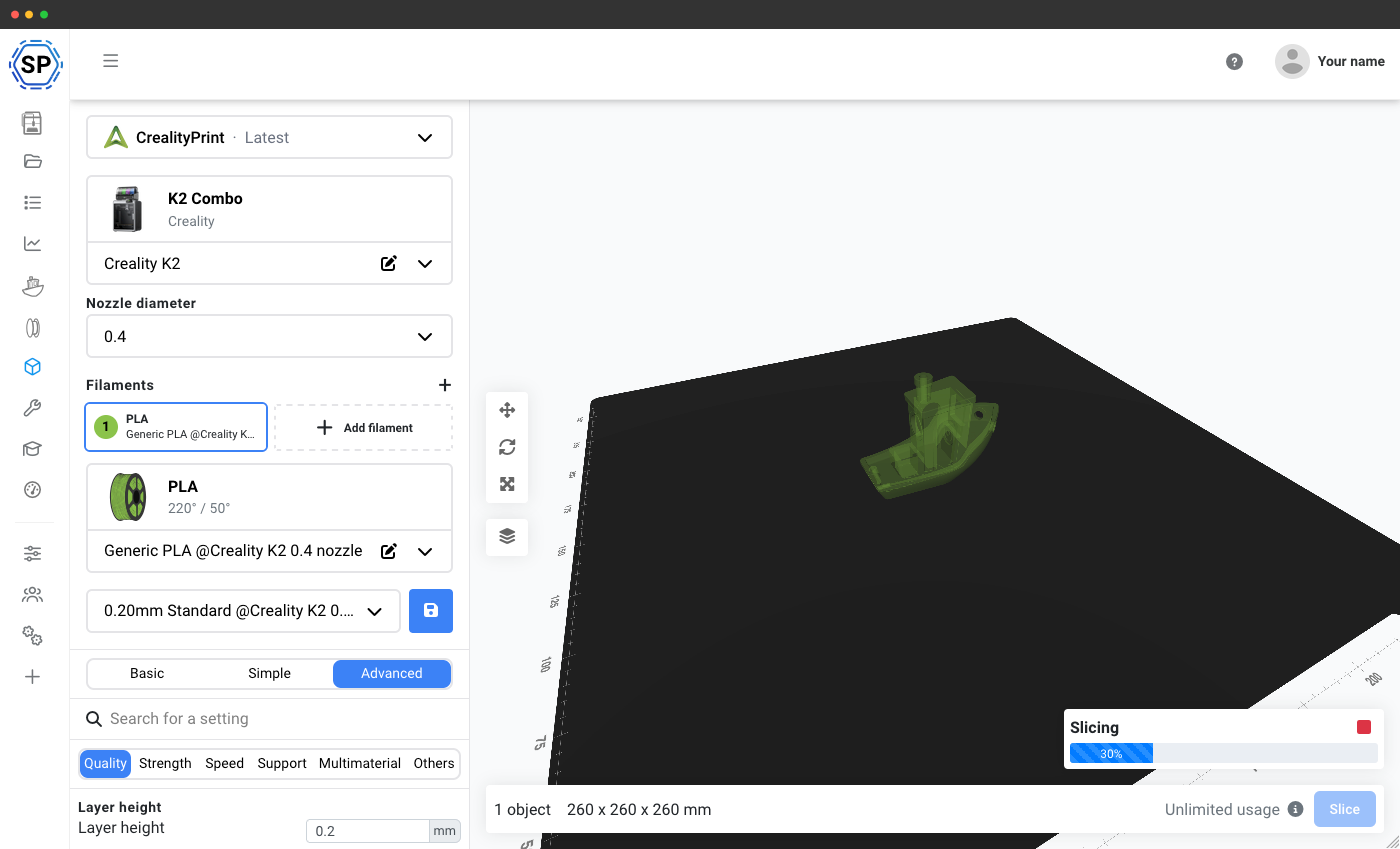Screen dimensions: 1400x849
Task: Select the scale tool in viewport toolbar
Action: pyautogui.click(x=507, y=484)
